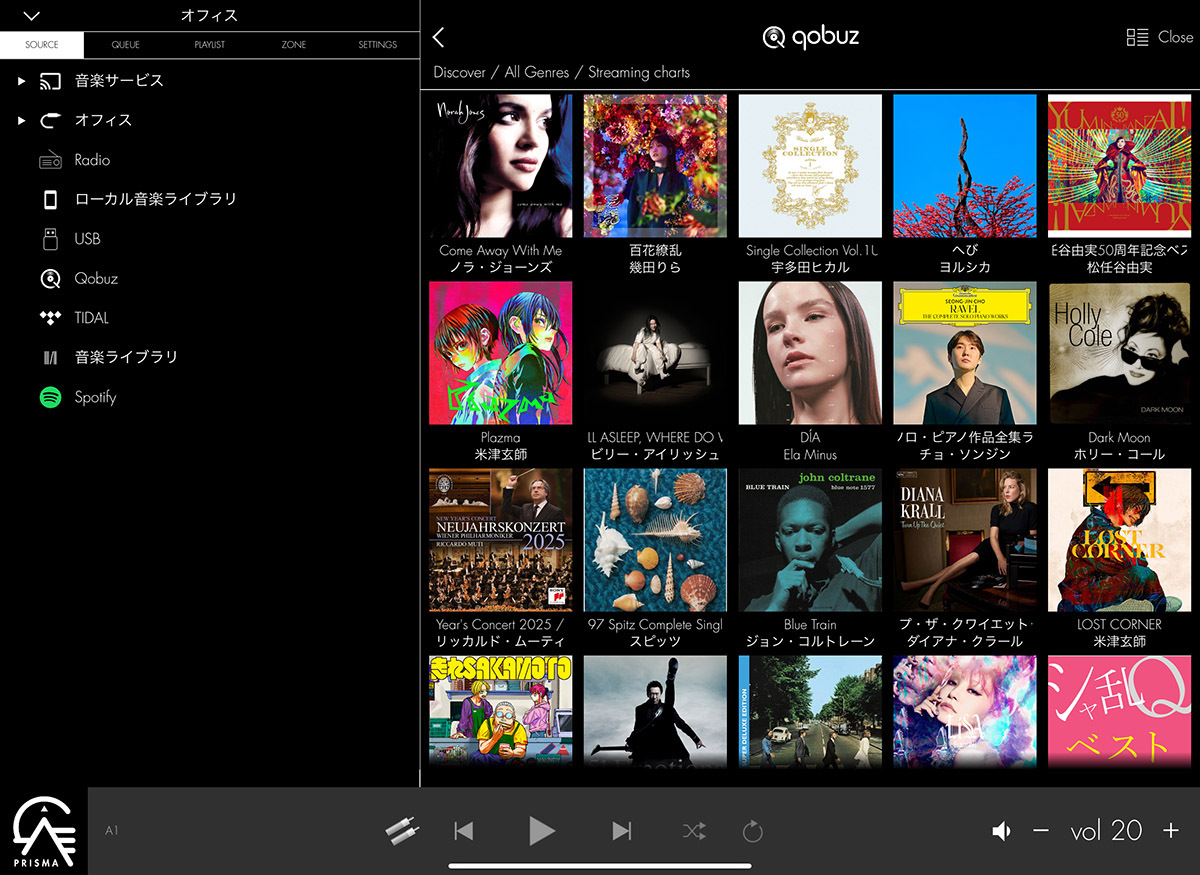Open the Come Away With Me album cover
The image size is (1200, 875).
click(x=501, y=166)
